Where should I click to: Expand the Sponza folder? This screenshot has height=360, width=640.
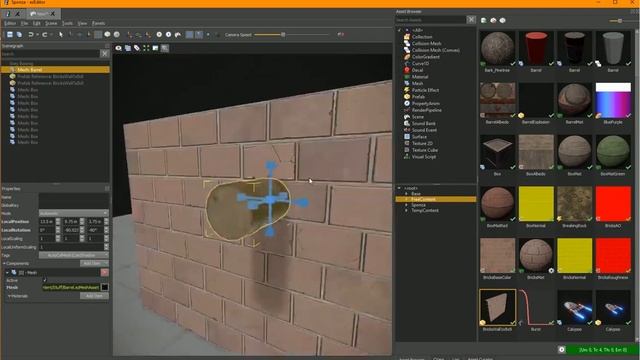407,205
